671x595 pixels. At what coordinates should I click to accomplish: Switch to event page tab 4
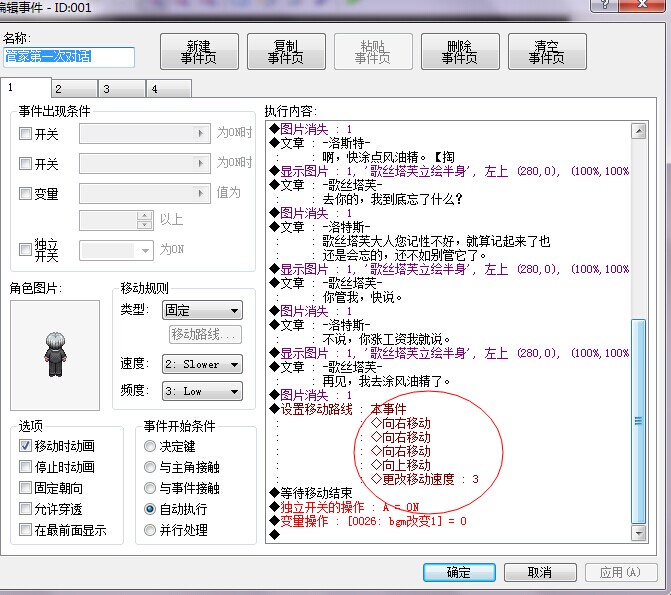coord(169,89)
